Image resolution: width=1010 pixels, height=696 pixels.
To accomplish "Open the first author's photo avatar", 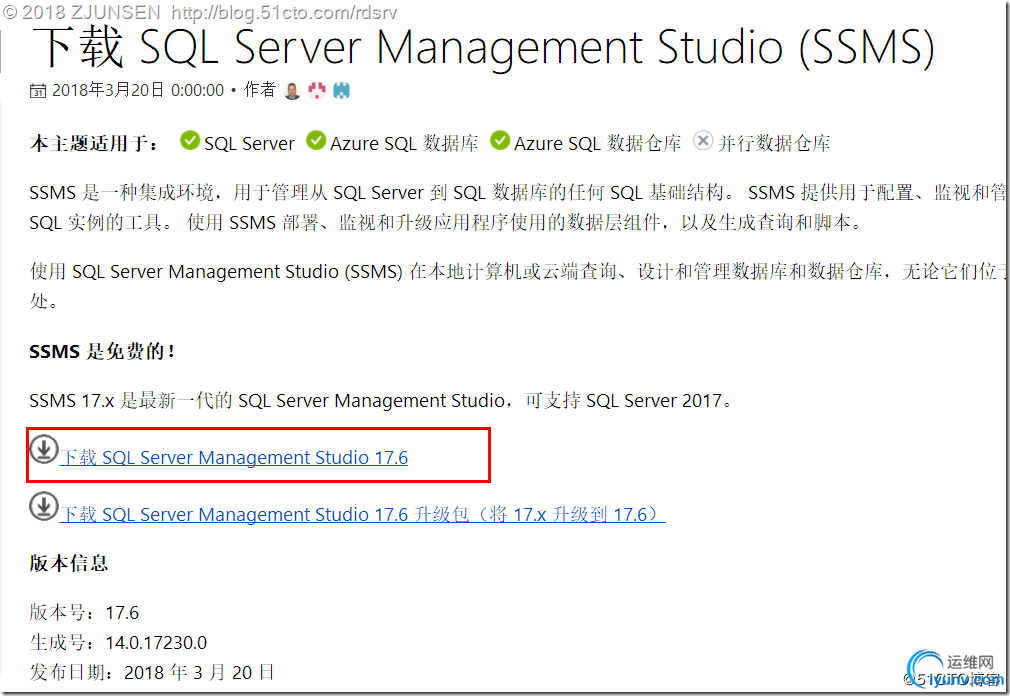I will pyautogui.click(x=292, y=91).
